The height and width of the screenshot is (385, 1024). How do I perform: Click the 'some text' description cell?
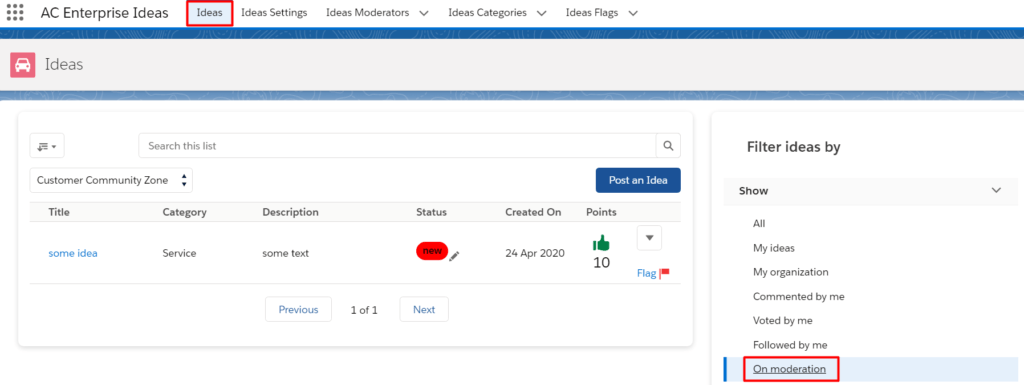click(285, 253)
